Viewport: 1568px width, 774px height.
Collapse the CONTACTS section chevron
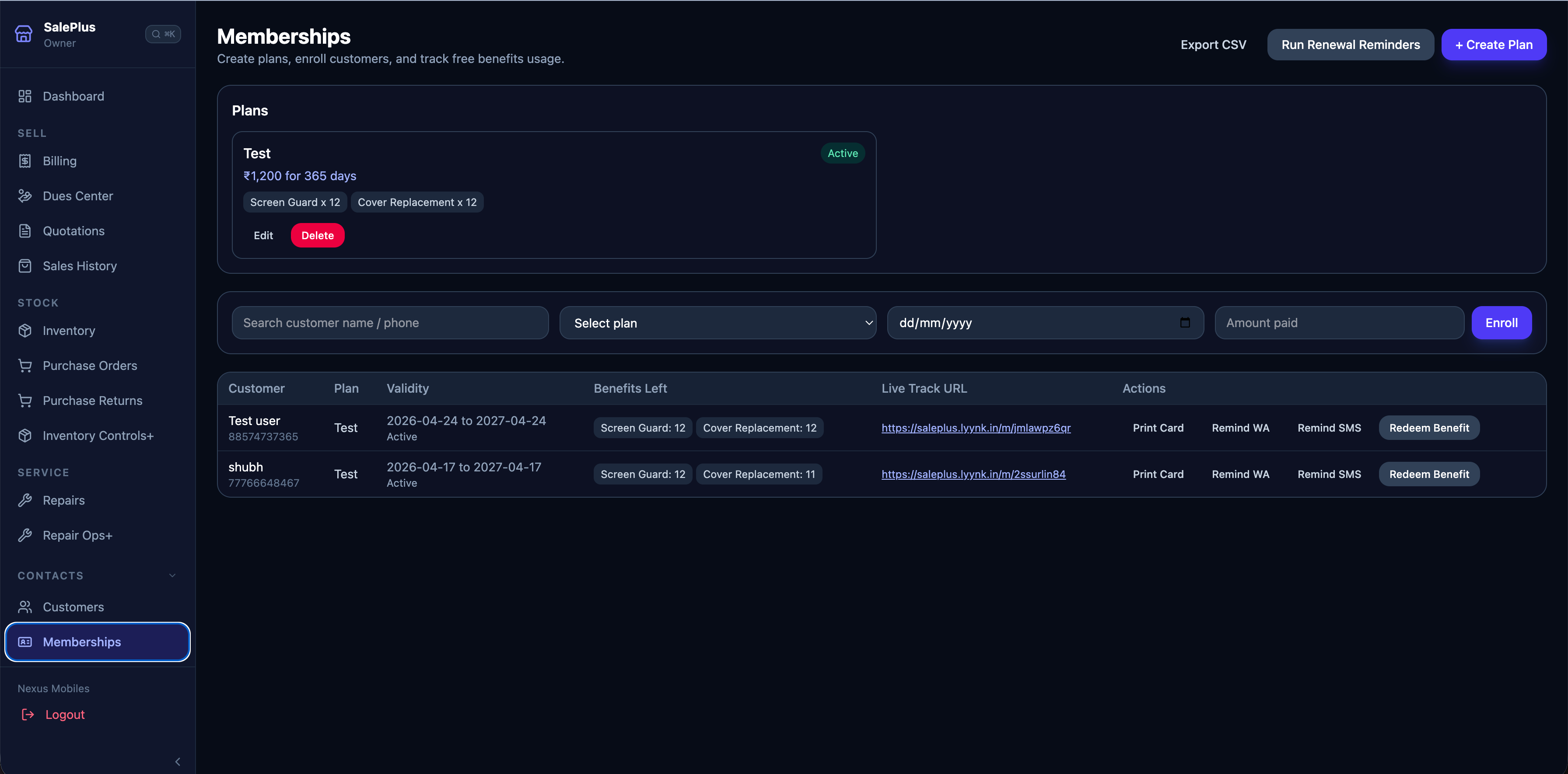[x=172, y=575]
